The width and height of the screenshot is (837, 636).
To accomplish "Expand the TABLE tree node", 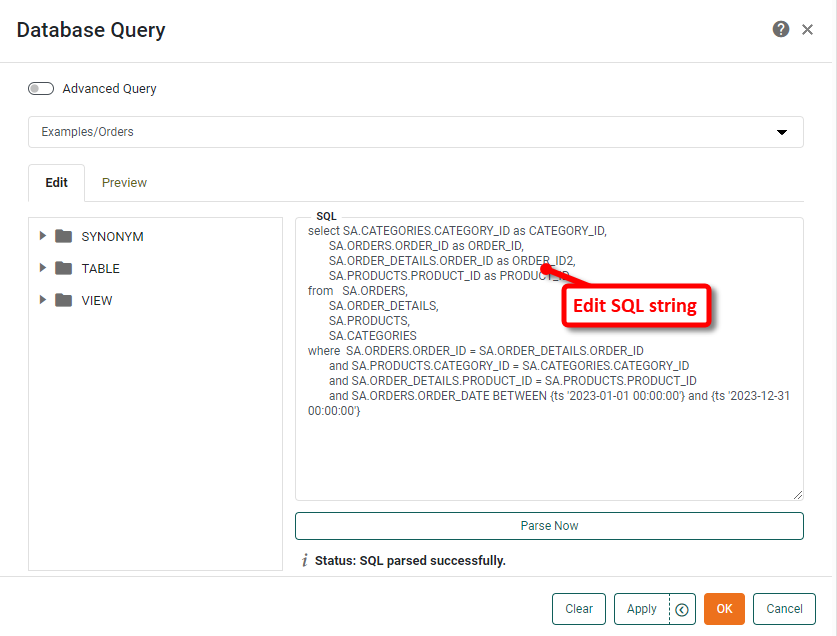I will click(x=42, y=268).
